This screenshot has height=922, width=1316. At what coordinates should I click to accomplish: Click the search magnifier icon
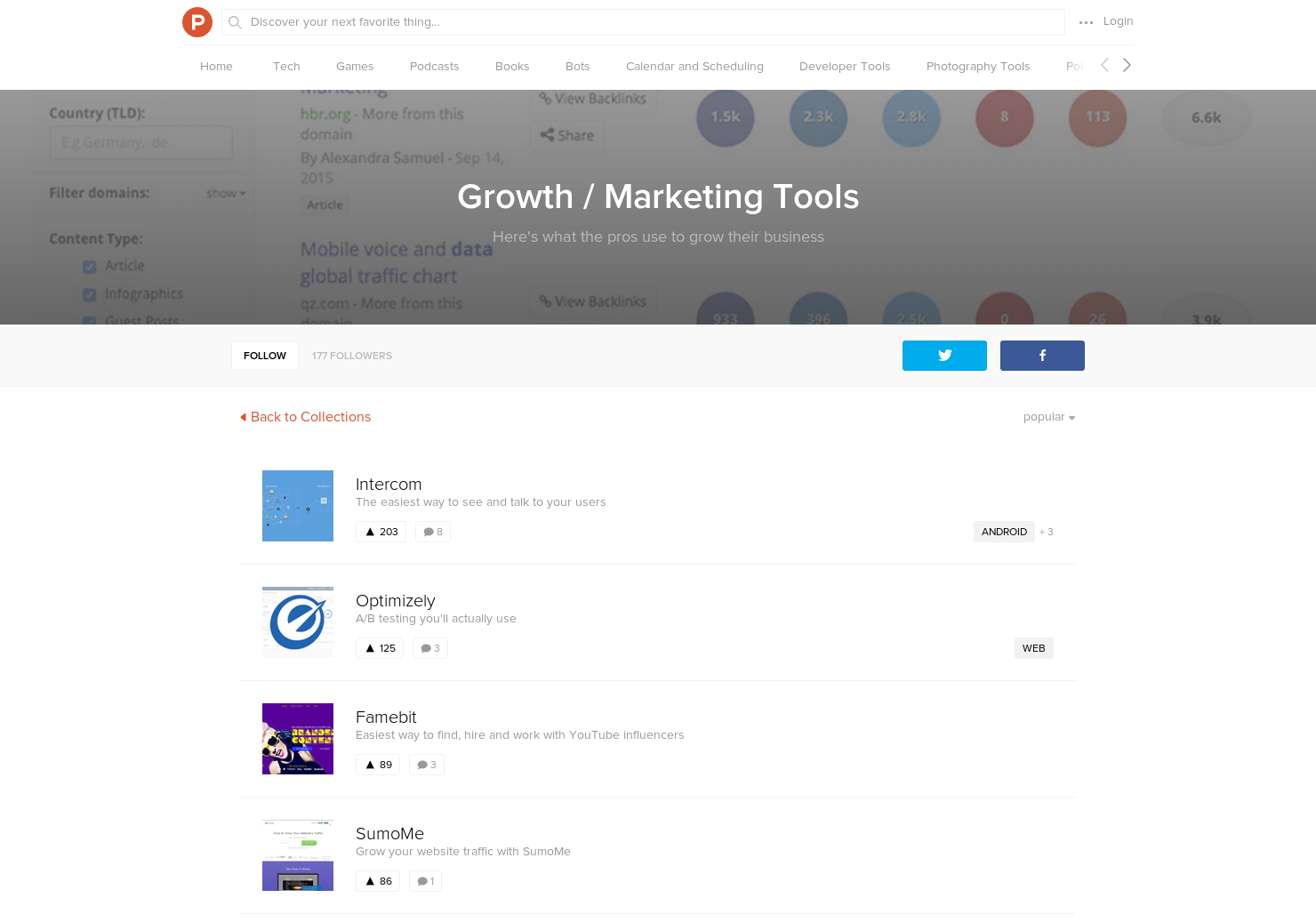point(235,22)
